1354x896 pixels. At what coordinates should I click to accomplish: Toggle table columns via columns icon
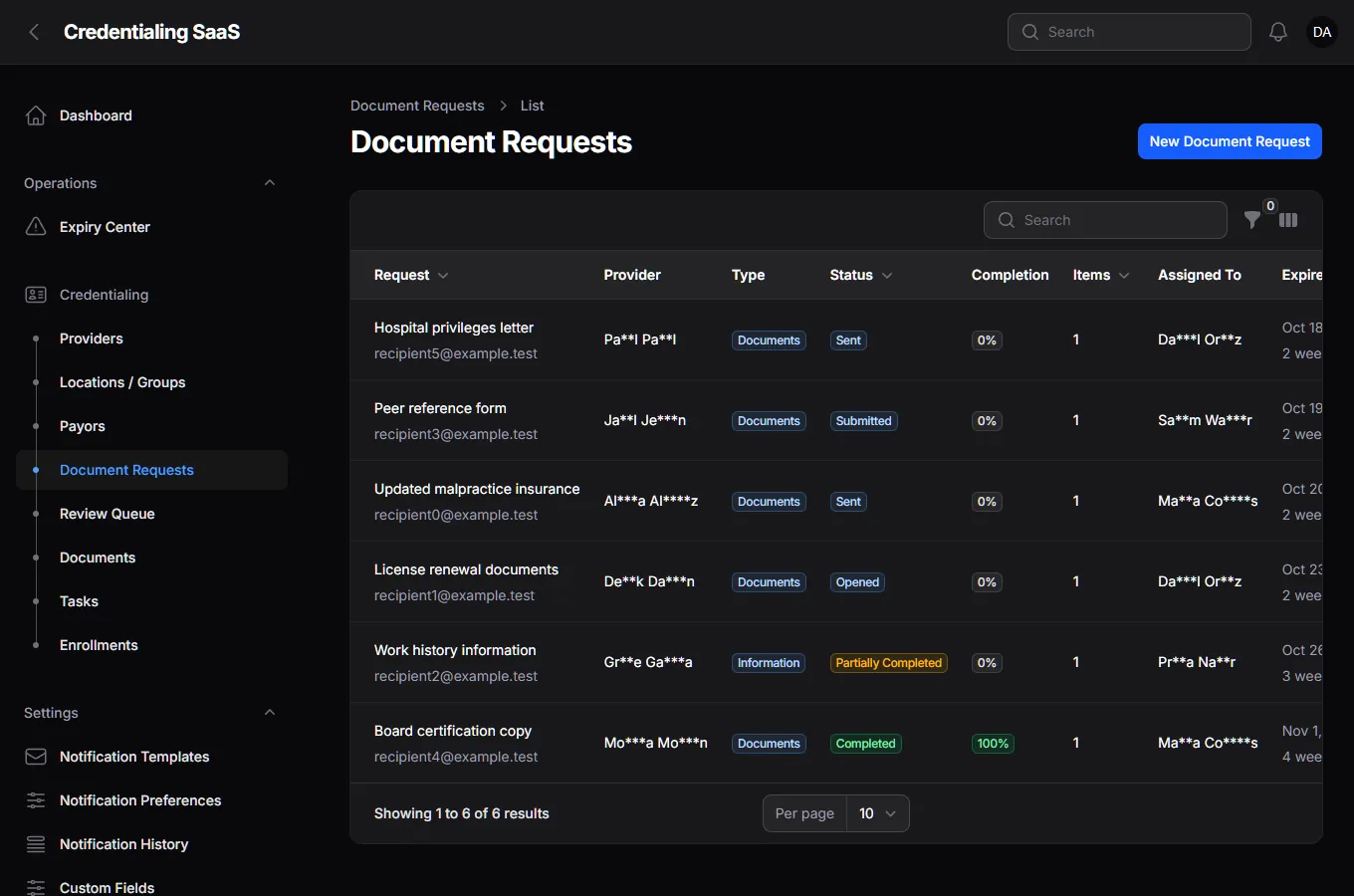click(1288, 220)
